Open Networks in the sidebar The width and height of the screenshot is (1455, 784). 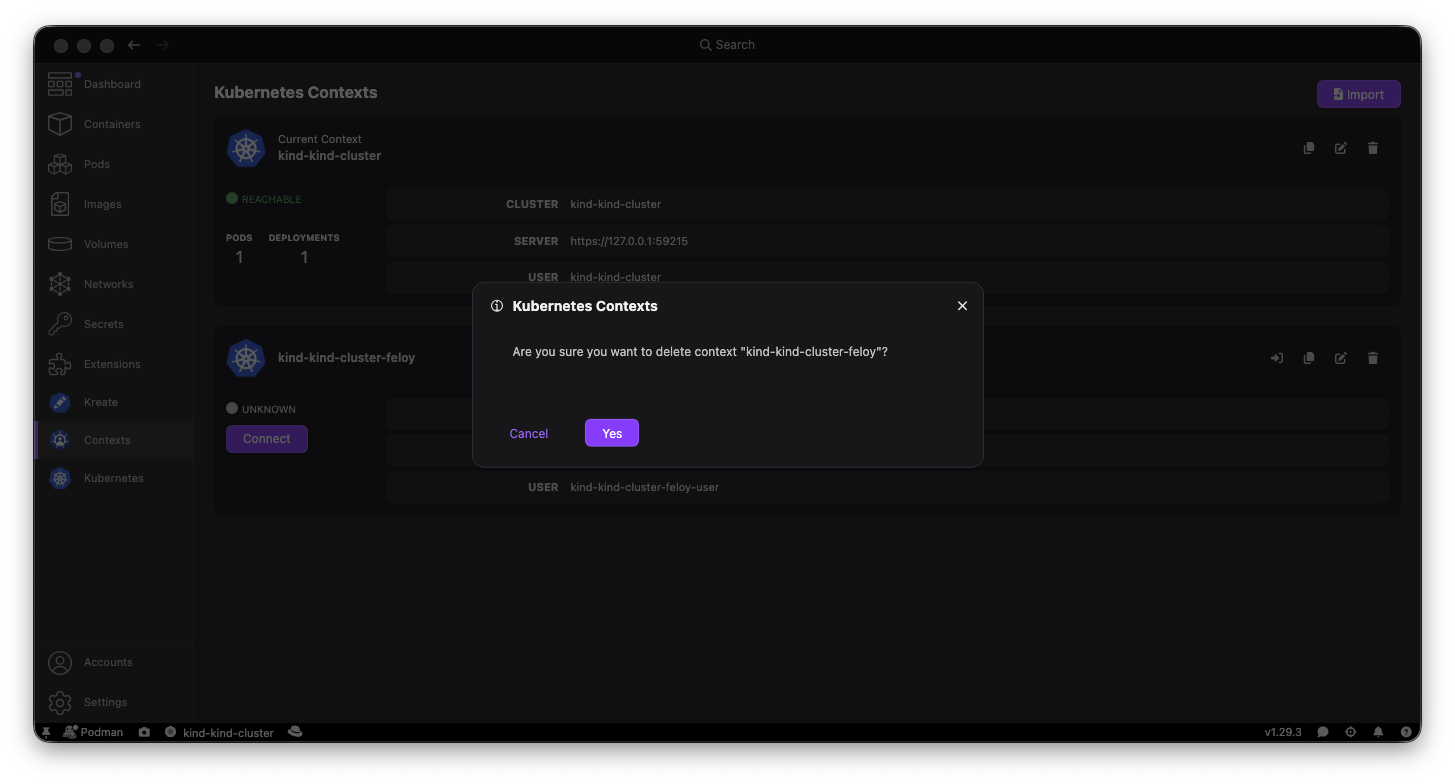(114, 284)
